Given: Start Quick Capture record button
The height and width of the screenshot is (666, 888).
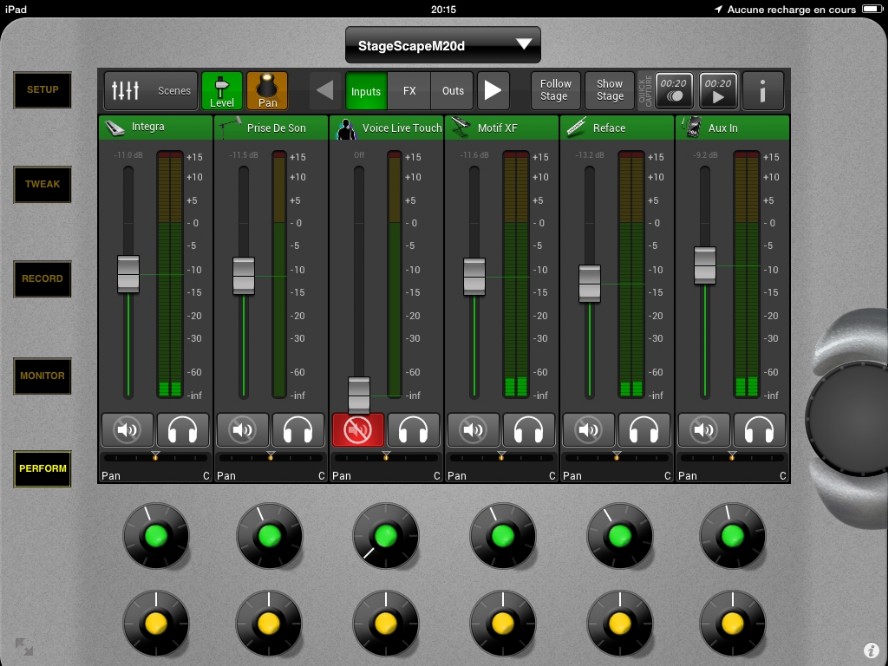Looking at the screenshot, I should click(674, 91).
